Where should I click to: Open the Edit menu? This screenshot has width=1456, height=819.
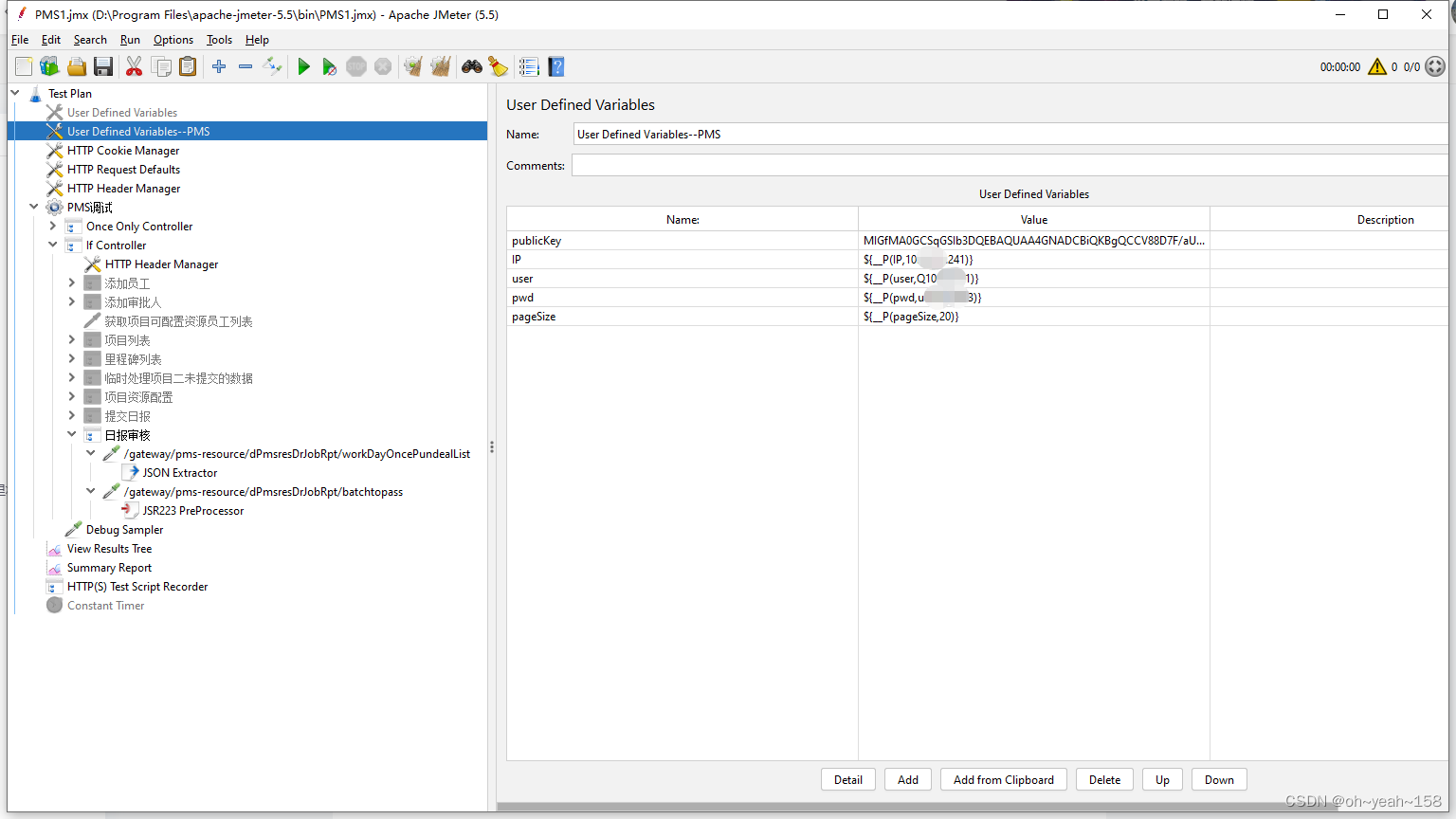point(51,40)
